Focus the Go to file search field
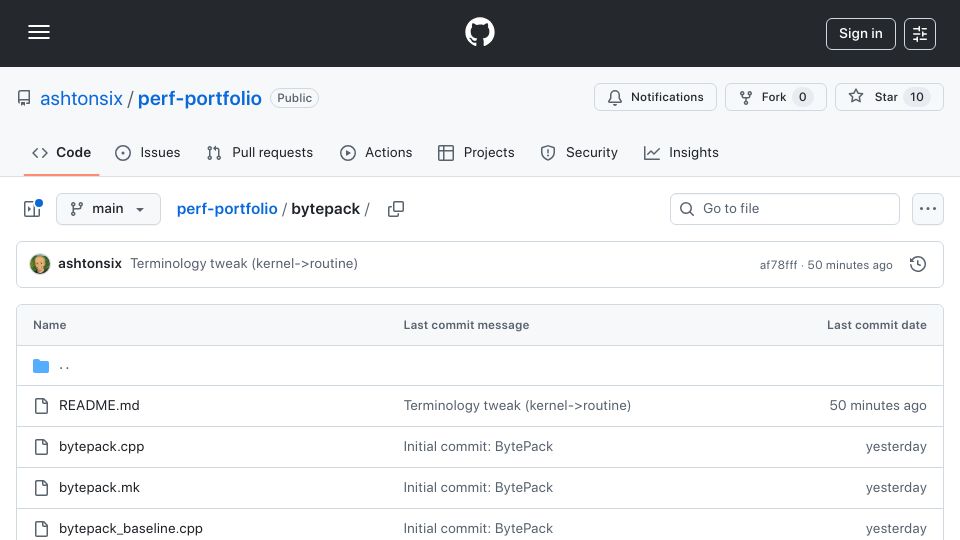The width and height of the screenshot is (960, 540). (785, 209)
